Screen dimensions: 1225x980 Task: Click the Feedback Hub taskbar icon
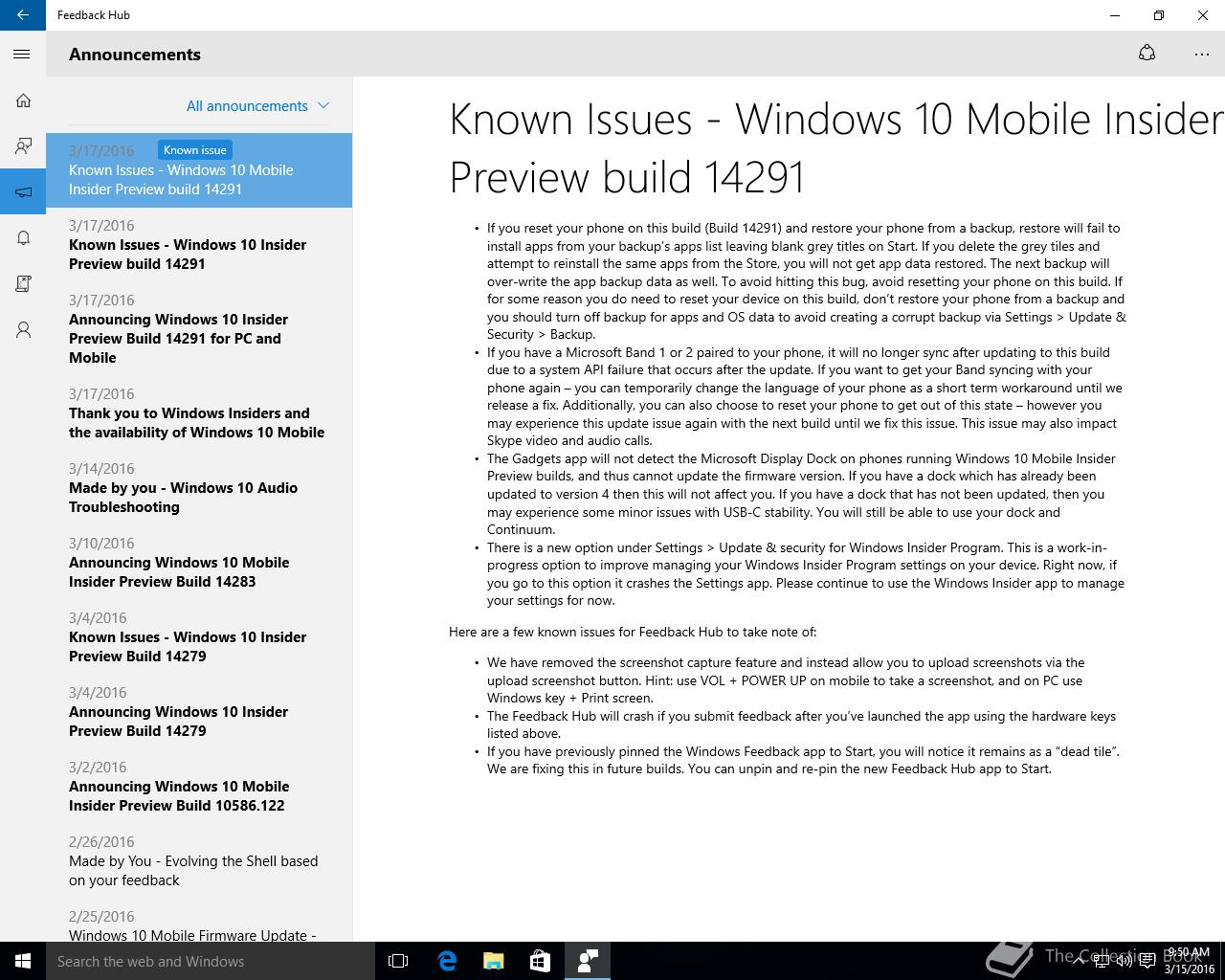[x=587, y=961]
